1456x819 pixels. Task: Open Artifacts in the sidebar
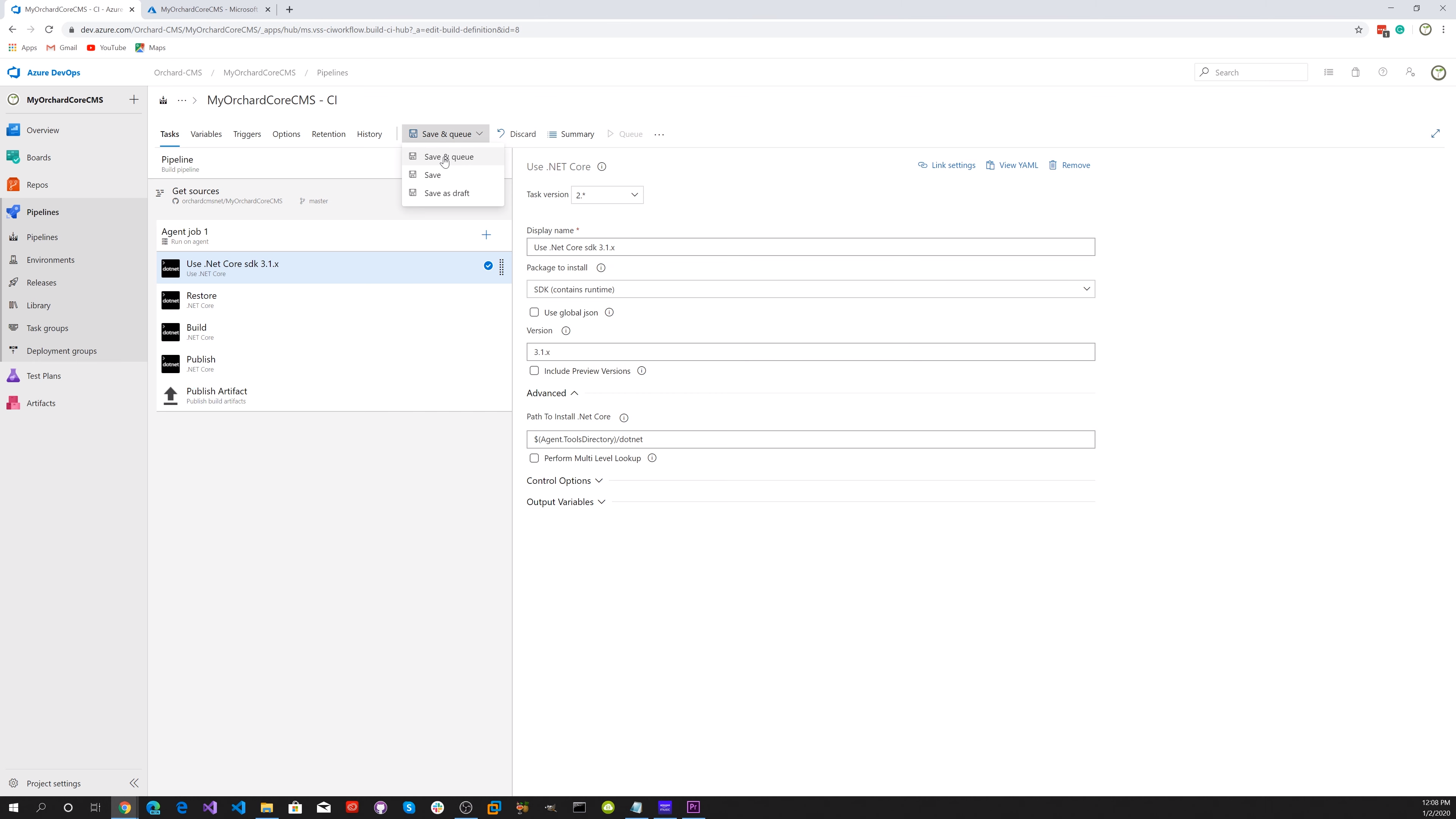pos(41,403)
